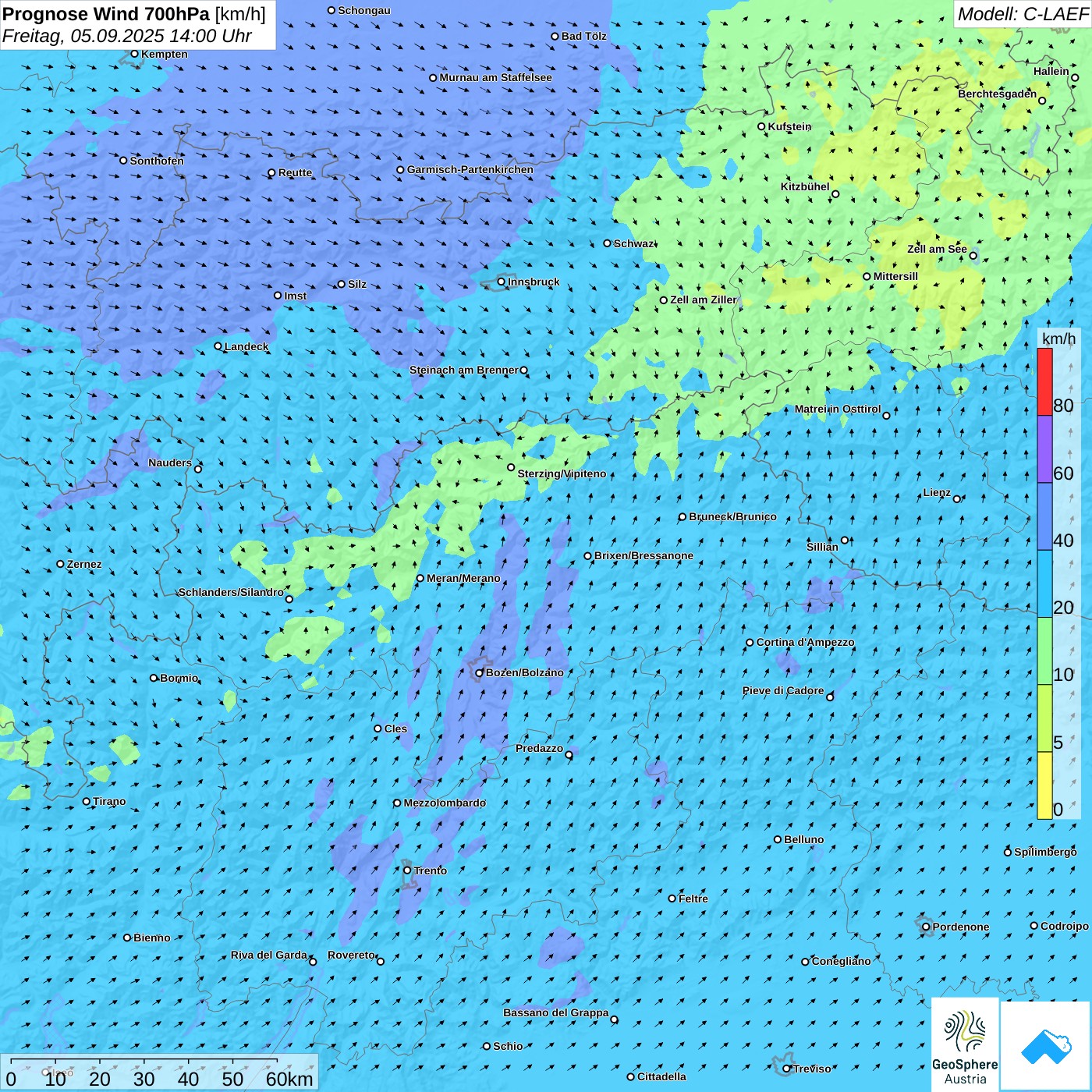
Task: Click the Reutte town label
Action: (295, 172)
